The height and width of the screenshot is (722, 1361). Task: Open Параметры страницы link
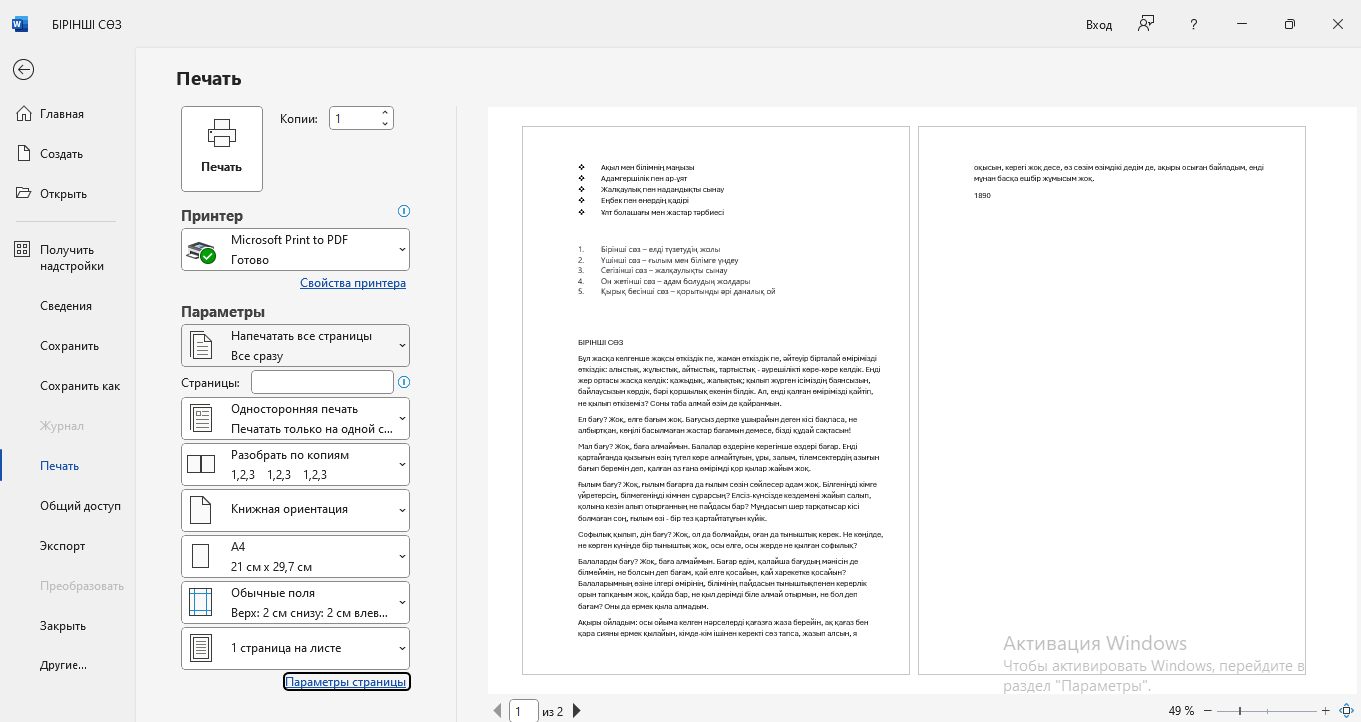[x=346, y=682]
